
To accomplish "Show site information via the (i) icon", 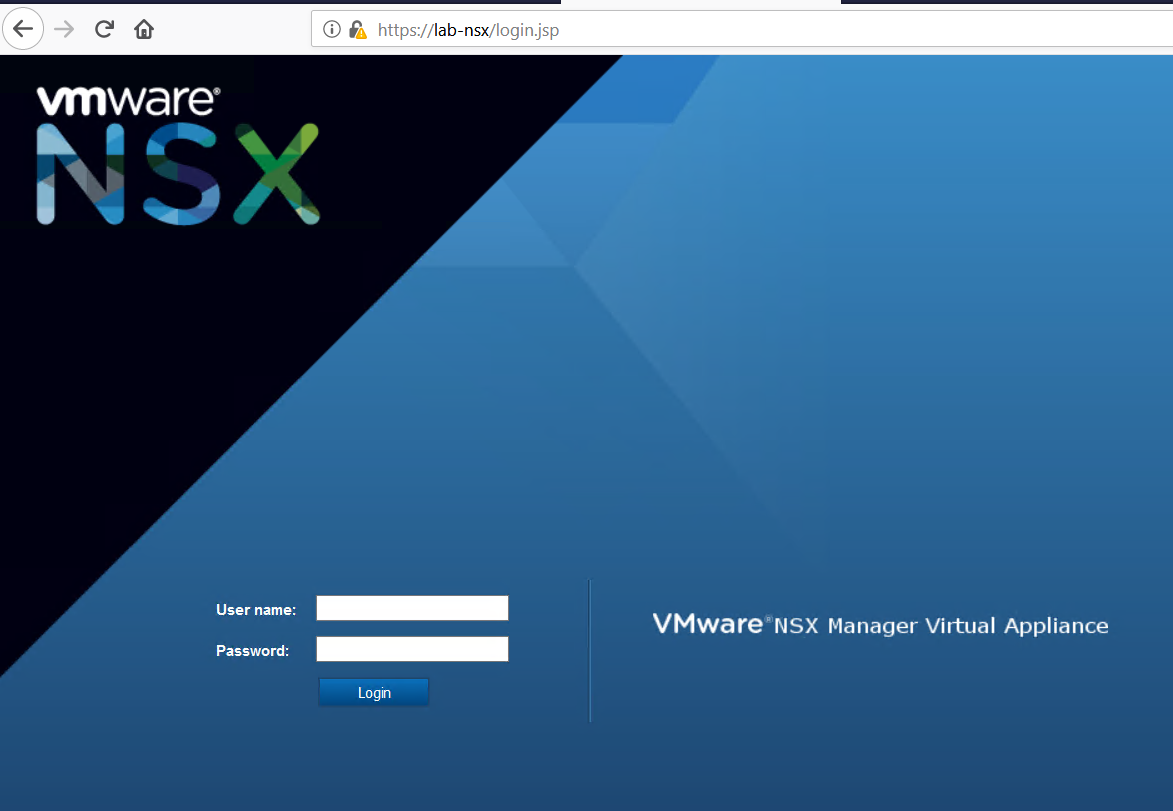I will click(333, 30).
